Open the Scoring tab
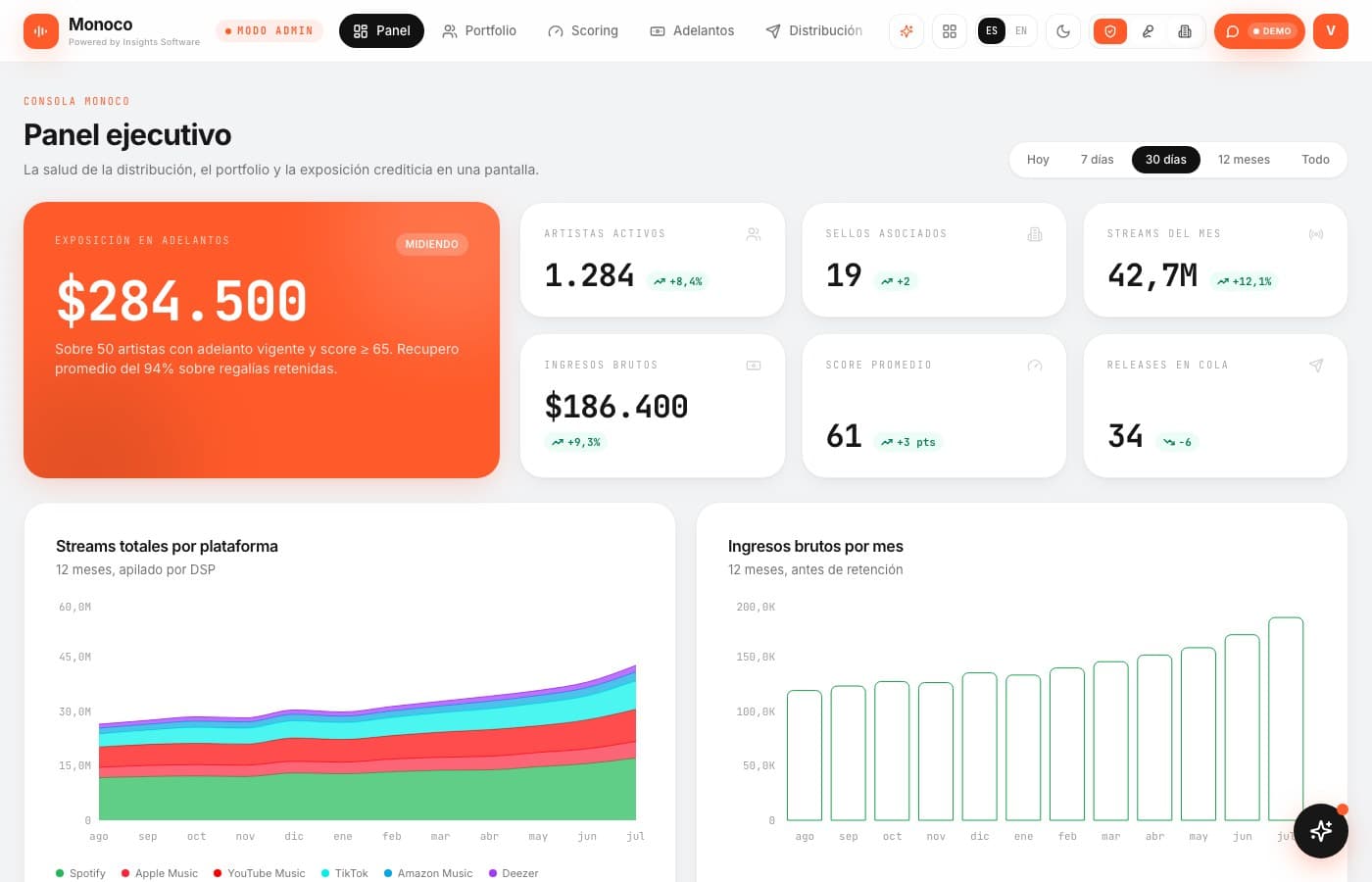The width and height of the screenshot is (1372, 882). click(x=583, y=31)
